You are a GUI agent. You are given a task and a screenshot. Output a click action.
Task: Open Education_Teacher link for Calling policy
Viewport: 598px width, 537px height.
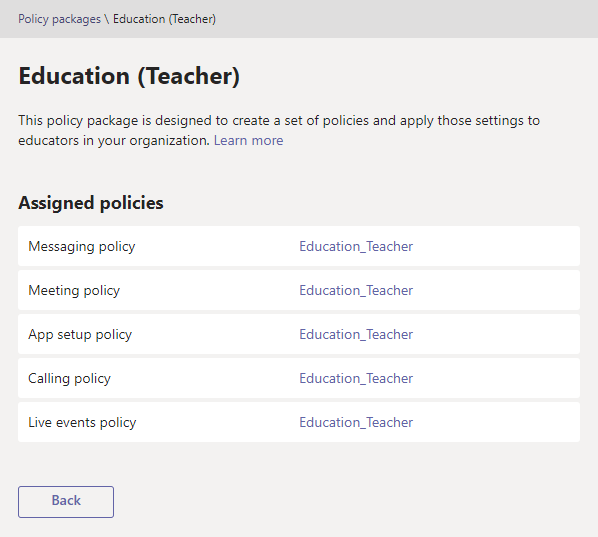tap(356, 378)
